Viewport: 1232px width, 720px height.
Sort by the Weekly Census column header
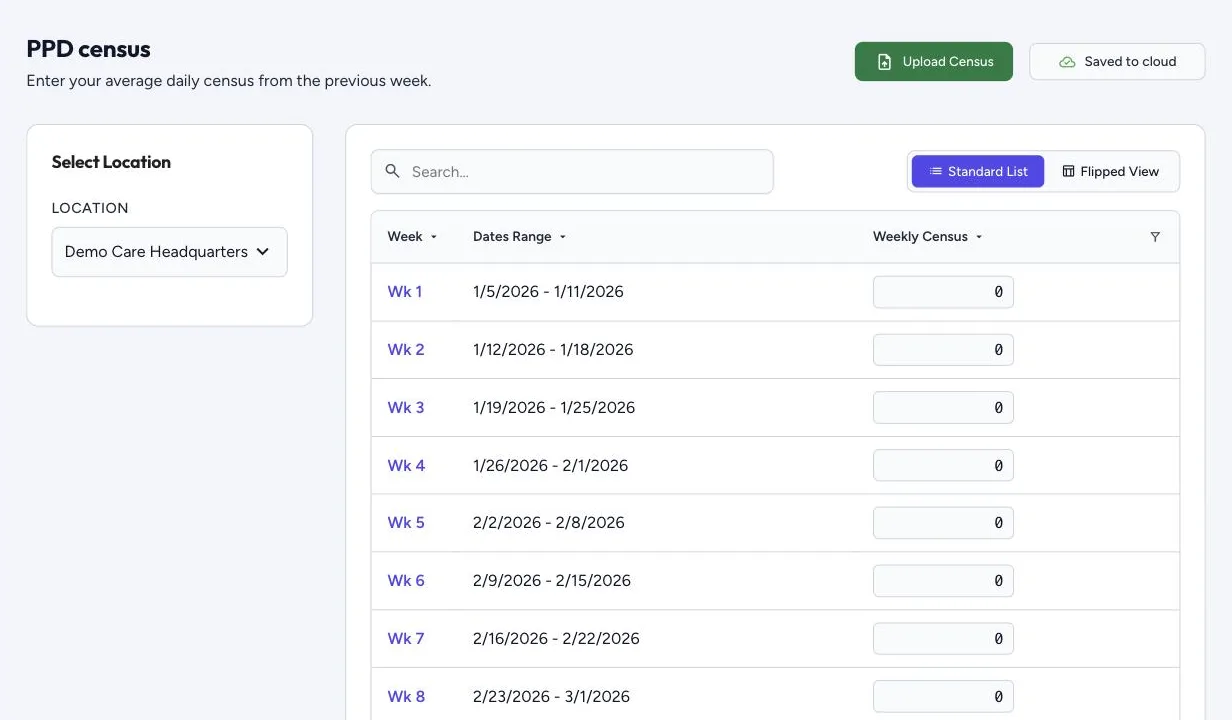tap(928, 237)
